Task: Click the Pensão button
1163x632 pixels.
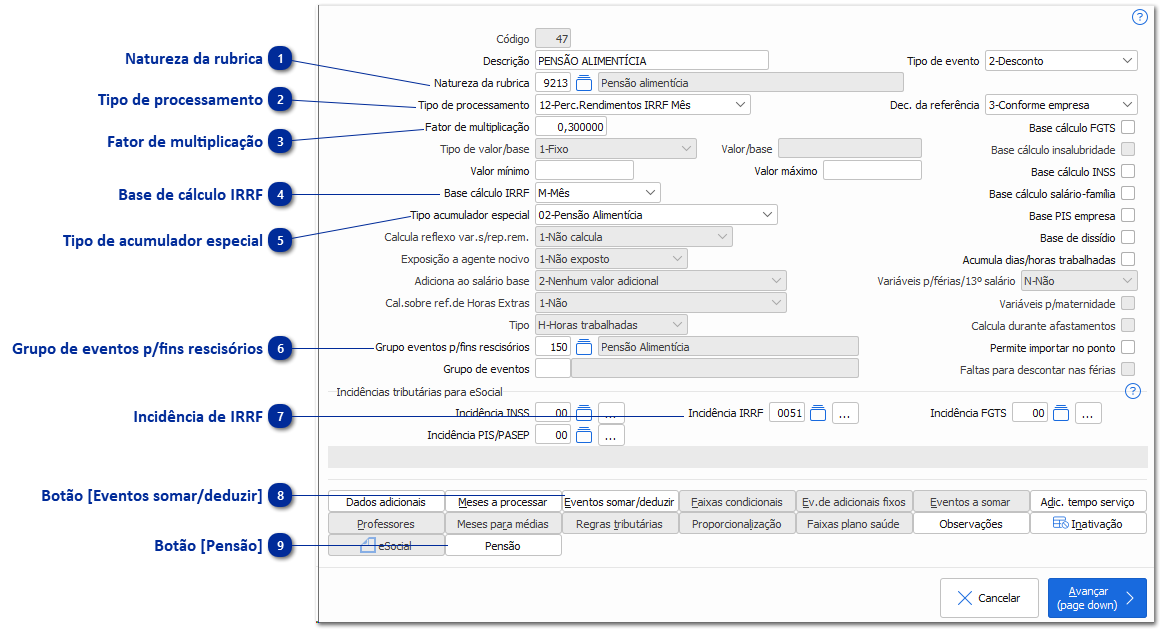Action: click(x=503, y=546)
